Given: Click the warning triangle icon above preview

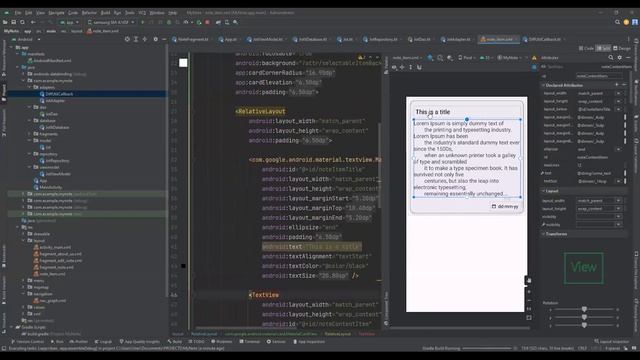Looking at the screenshot, I should click(x=534, y=58).
